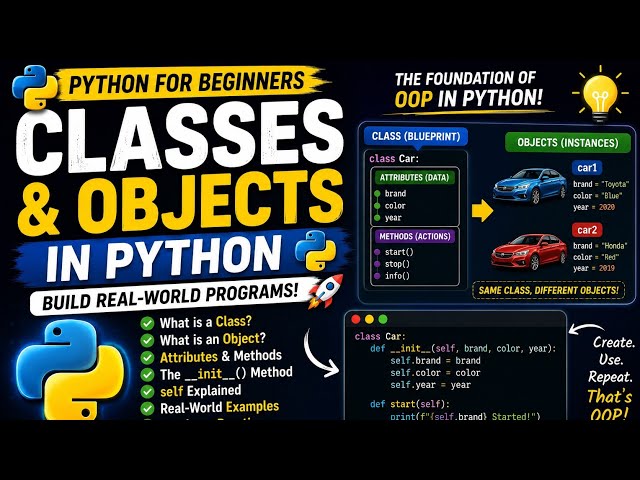This screenshot has height=480, width=640.
Task: Click the green checkmark beside 'What is a Class?'
Action: click(x=147, y=323)
